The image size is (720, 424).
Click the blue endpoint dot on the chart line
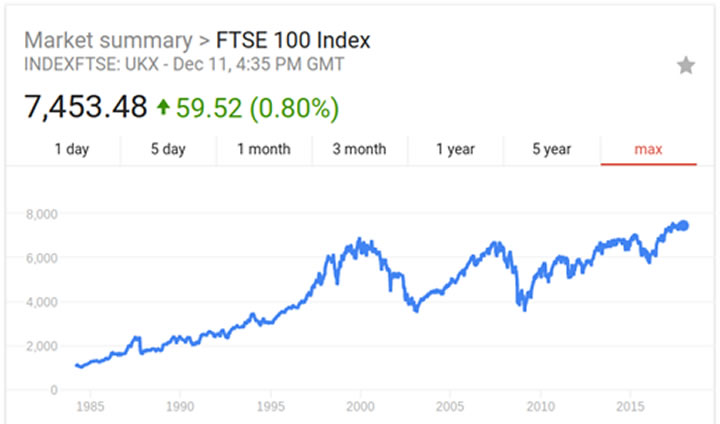pos(684,225)
